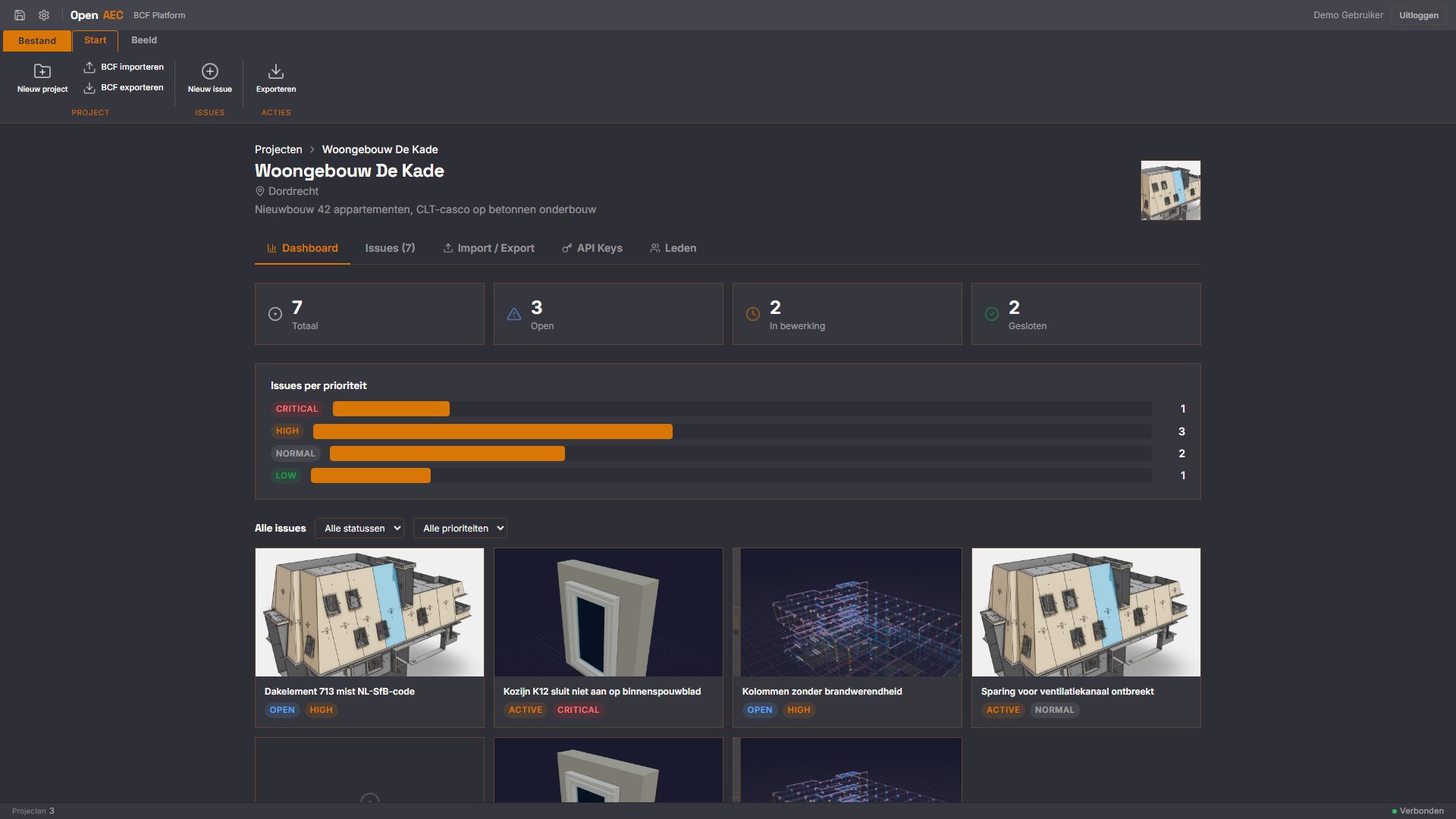The image size is (1456, 819).
Task: Click Dordrecht location pin icon
Action: (260, 191)
